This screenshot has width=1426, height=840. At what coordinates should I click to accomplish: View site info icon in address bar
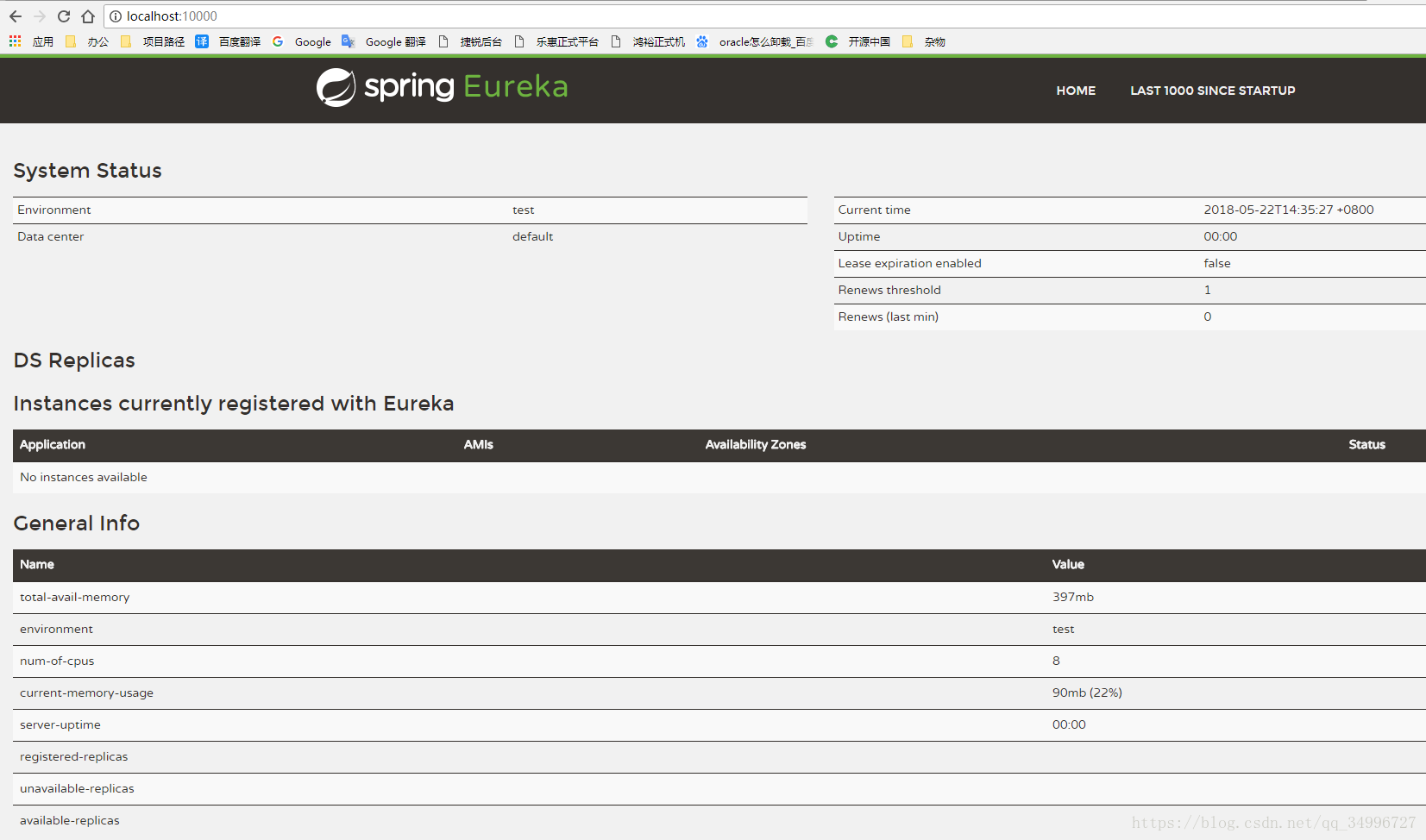[116, 16]
